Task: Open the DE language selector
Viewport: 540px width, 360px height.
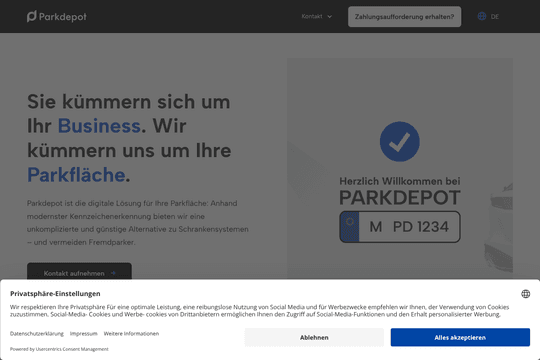Action: point(495,17)
